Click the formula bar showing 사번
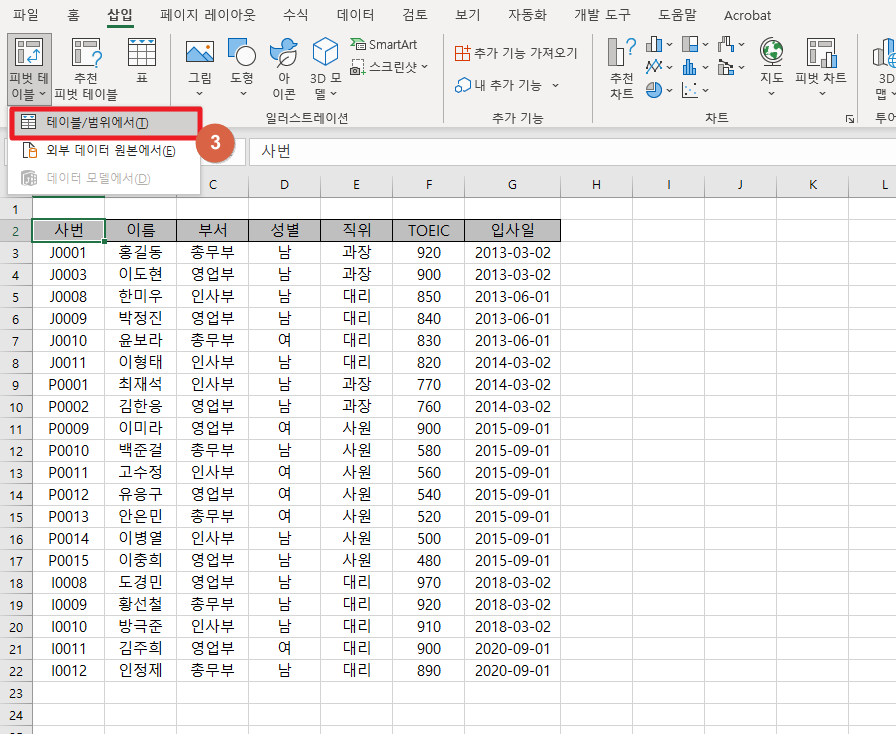 click(573, 151)
